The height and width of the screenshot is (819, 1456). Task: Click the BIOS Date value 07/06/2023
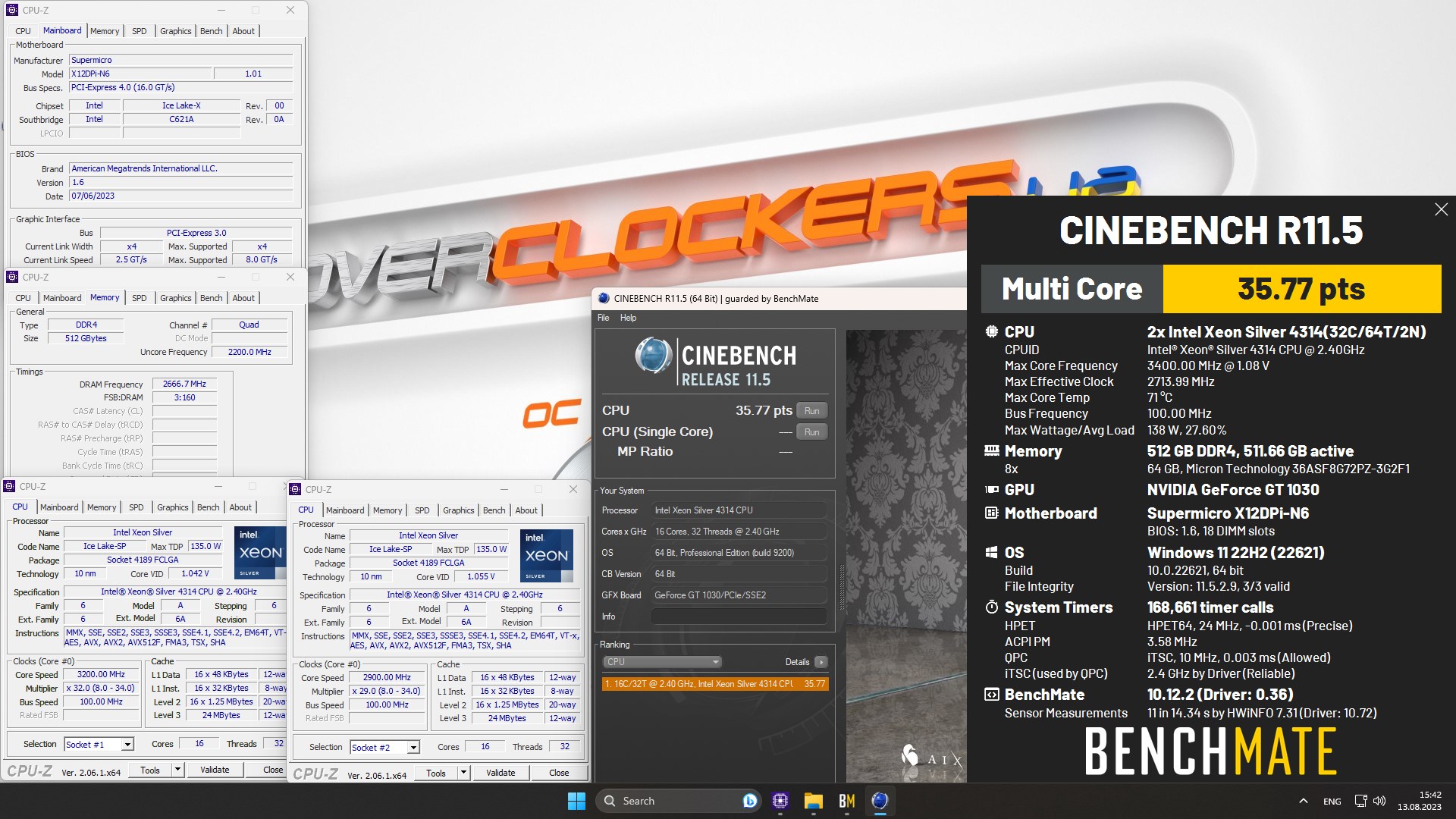pyautogui.click(x=180, y=196)
